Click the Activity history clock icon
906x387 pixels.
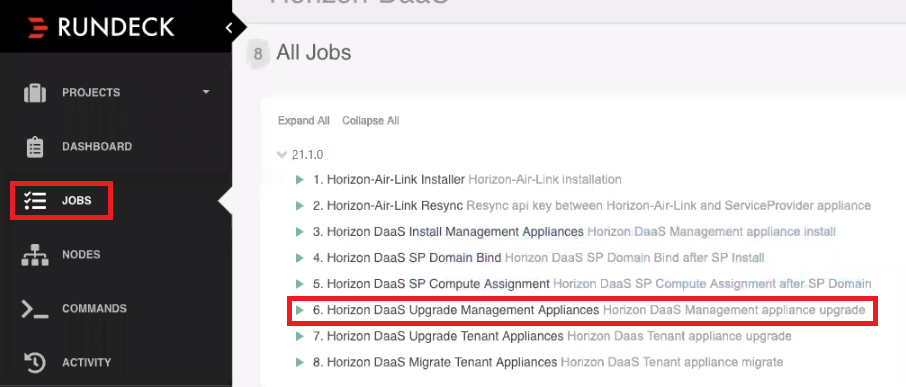pyautogui.click(x=35, y=363)
